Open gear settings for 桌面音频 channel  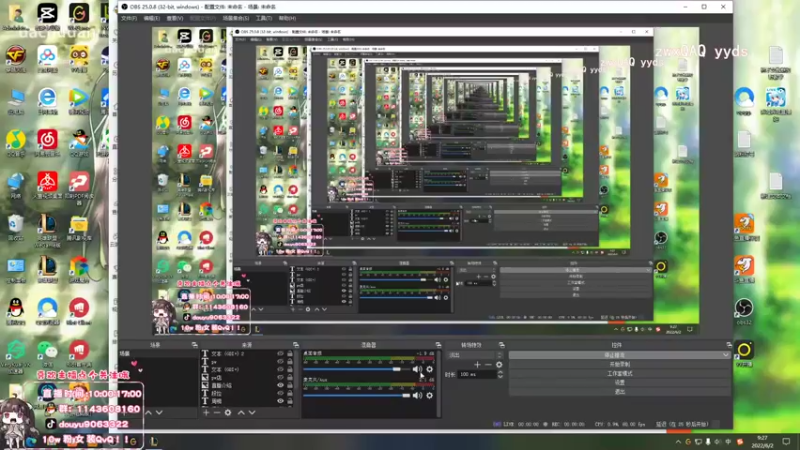430,369
